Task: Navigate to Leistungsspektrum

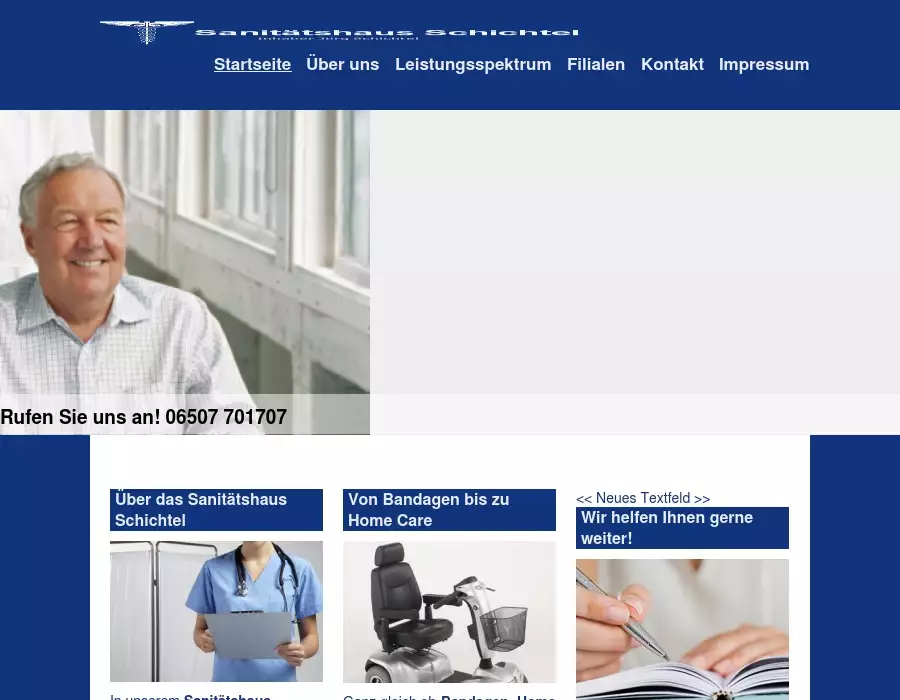Action: coord(472,65)
